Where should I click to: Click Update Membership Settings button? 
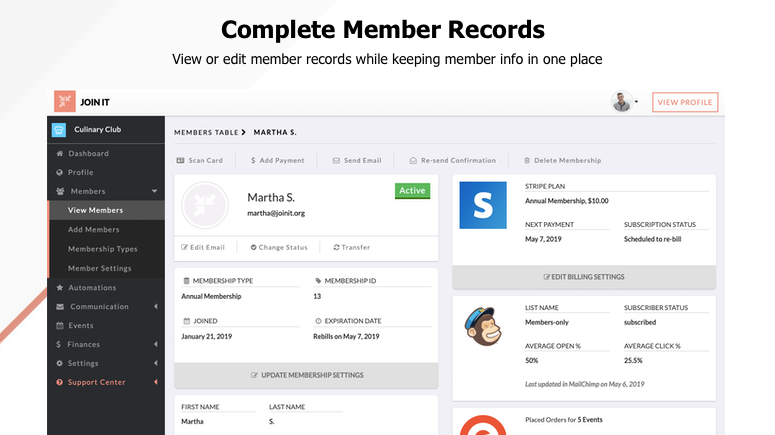pos(306,375)
